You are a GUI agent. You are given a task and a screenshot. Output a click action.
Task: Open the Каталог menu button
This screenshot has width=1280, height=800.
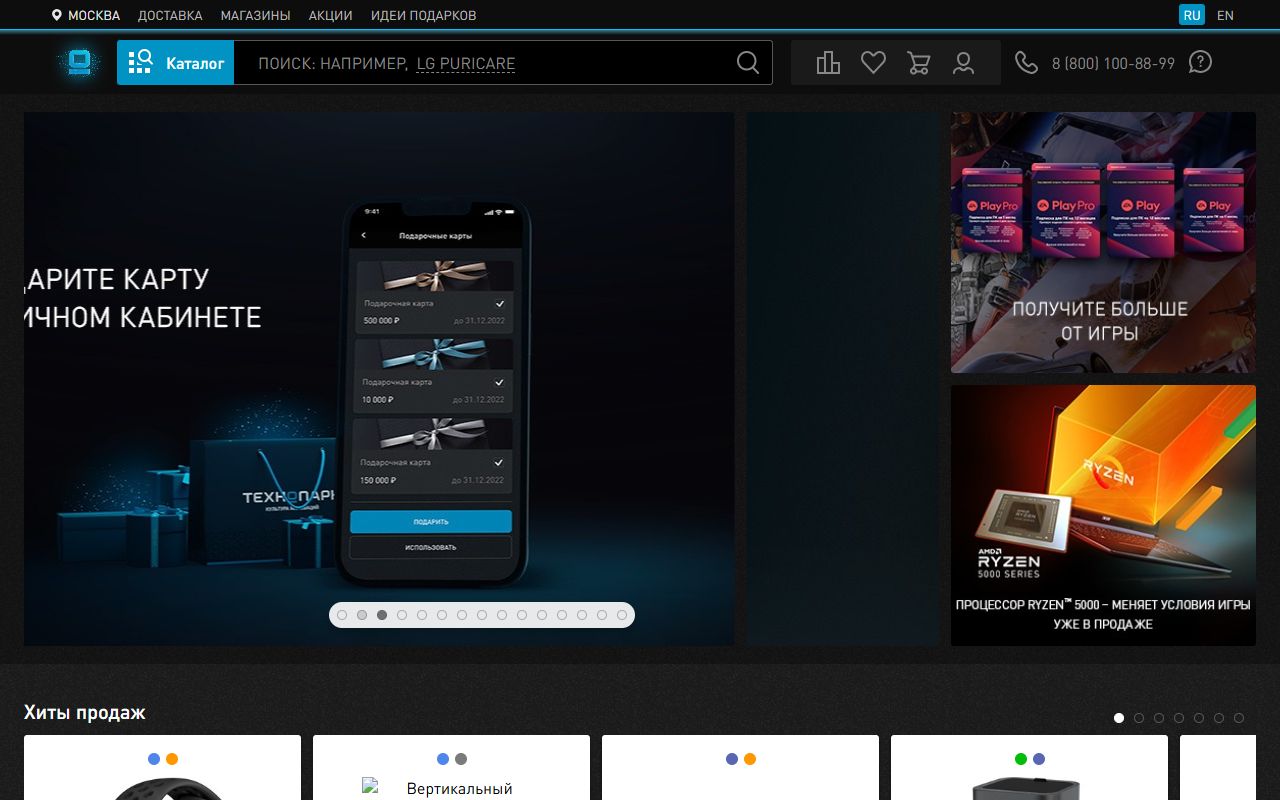(x=175, y=63)
